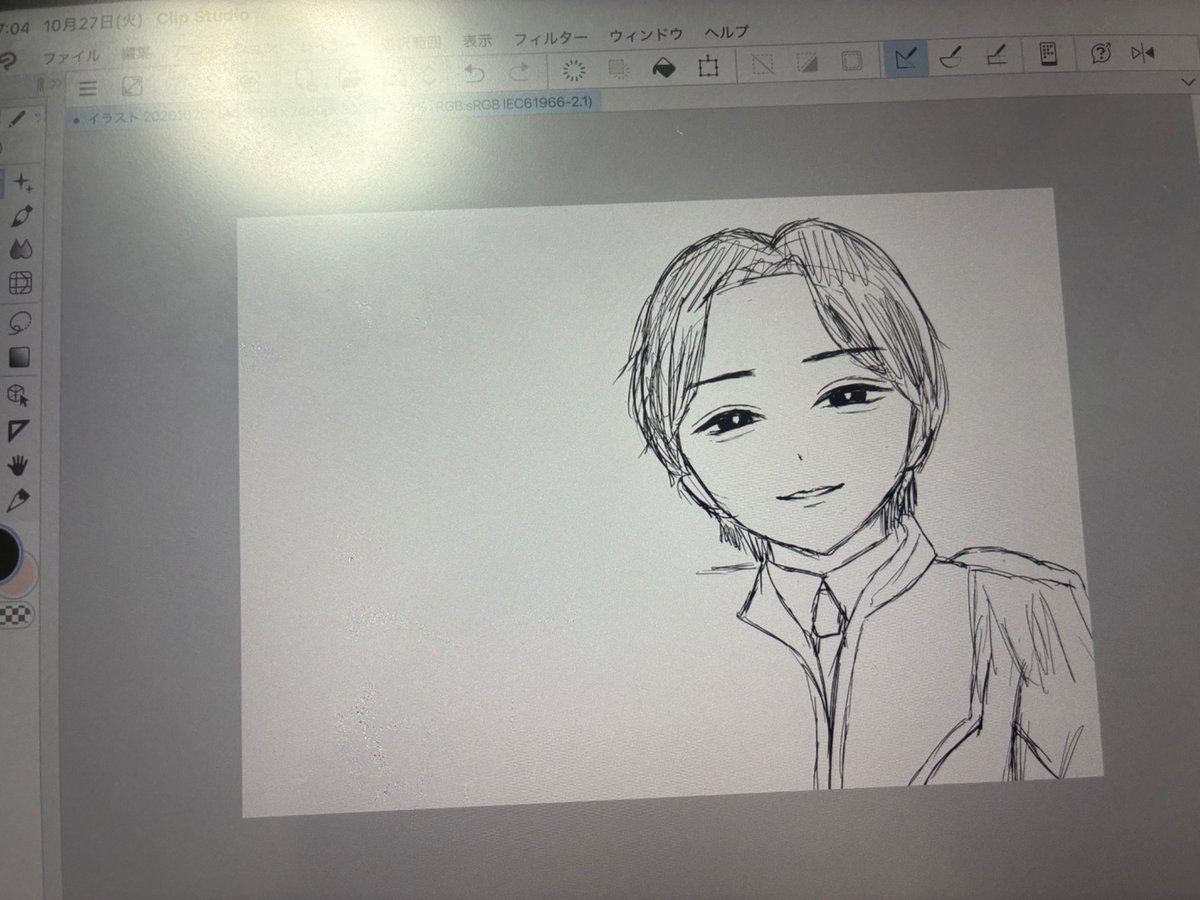Select the Gradient tool square icon
Screen dimensions: 1200x900
19,357
